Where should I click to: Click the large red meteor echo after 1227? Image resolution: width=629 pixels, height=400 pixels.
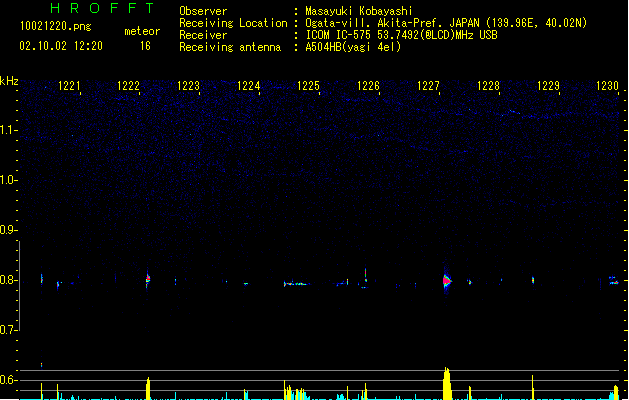coord(447,280)
